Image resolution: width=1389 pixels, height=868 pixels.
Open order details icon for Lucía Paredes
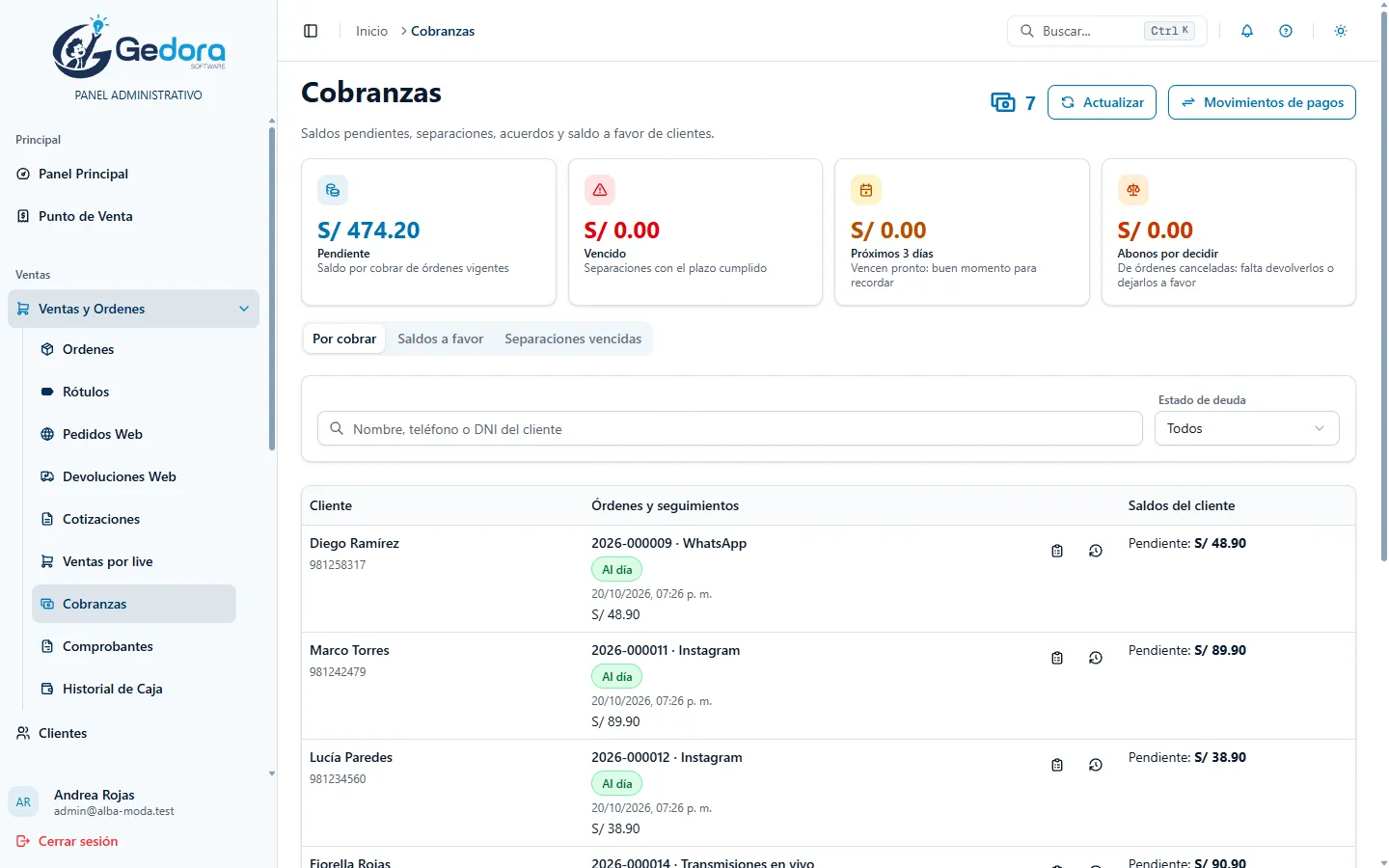pyautogui.click(x=1057, y=765)
